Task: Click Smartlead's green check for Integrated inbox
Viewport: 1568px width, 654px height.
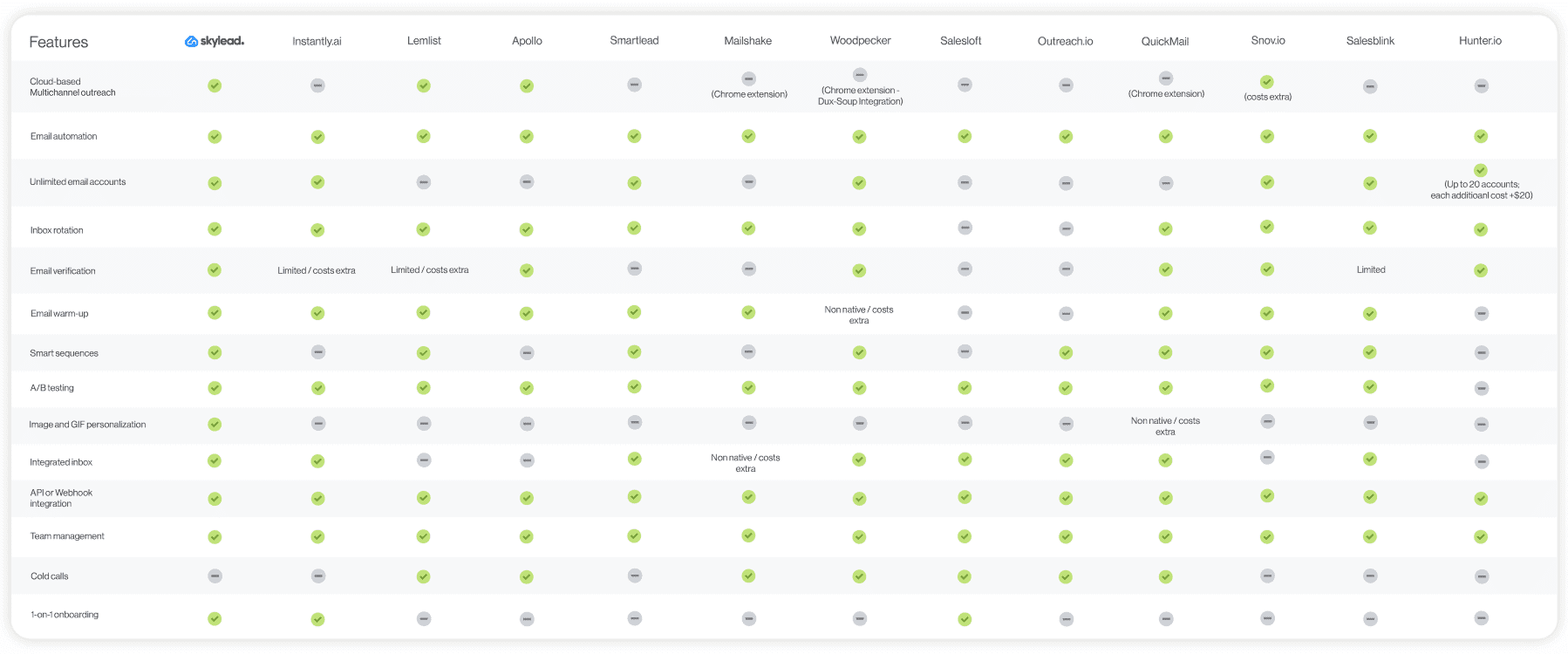Action: 635,459
